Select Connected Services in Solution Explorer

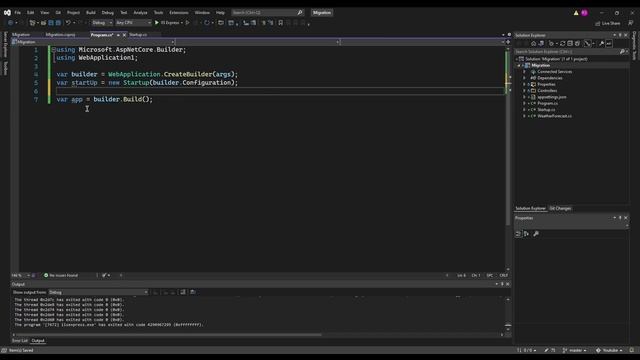coord(555,72)
